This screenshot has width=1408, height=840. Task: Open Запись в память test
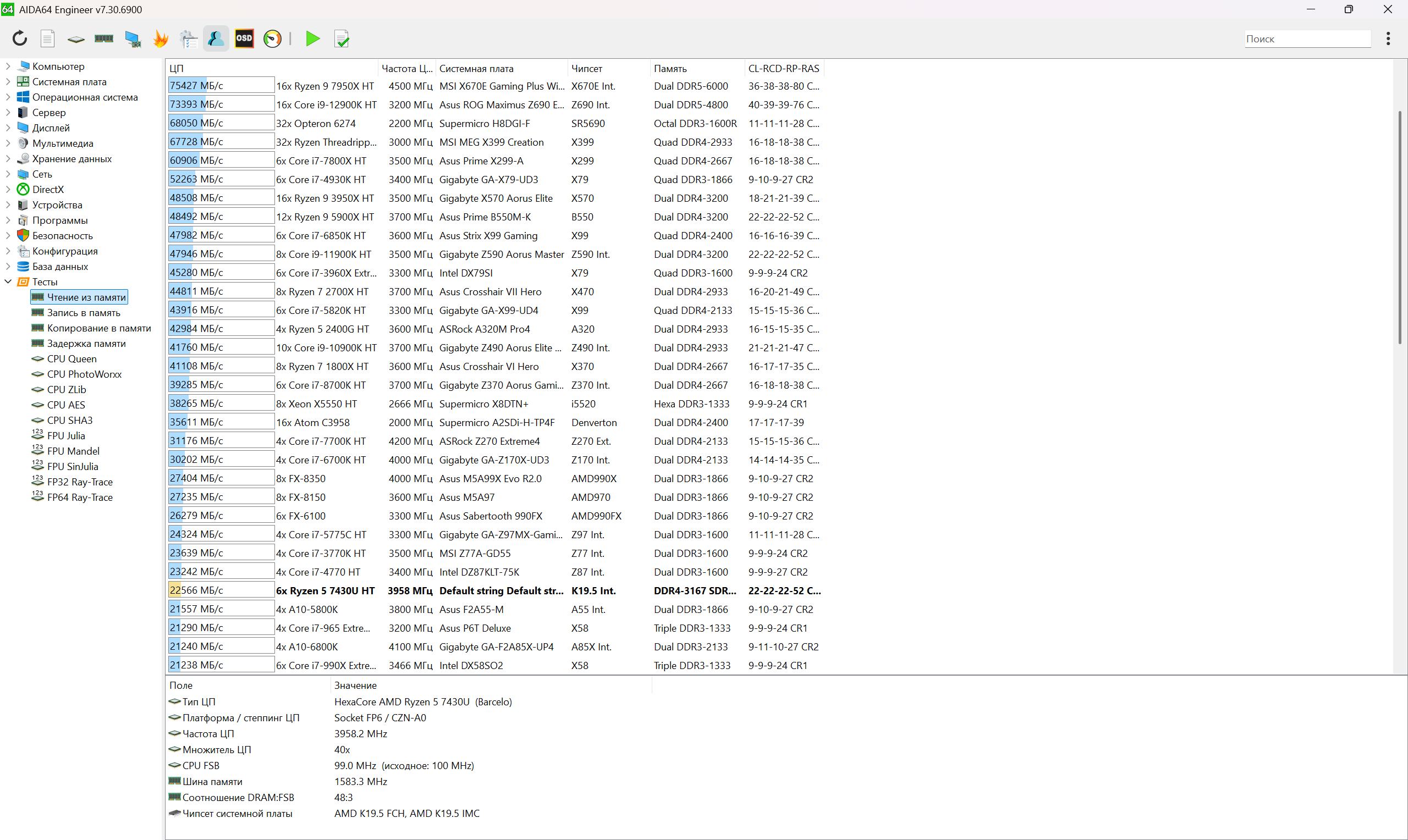(76, 312)
